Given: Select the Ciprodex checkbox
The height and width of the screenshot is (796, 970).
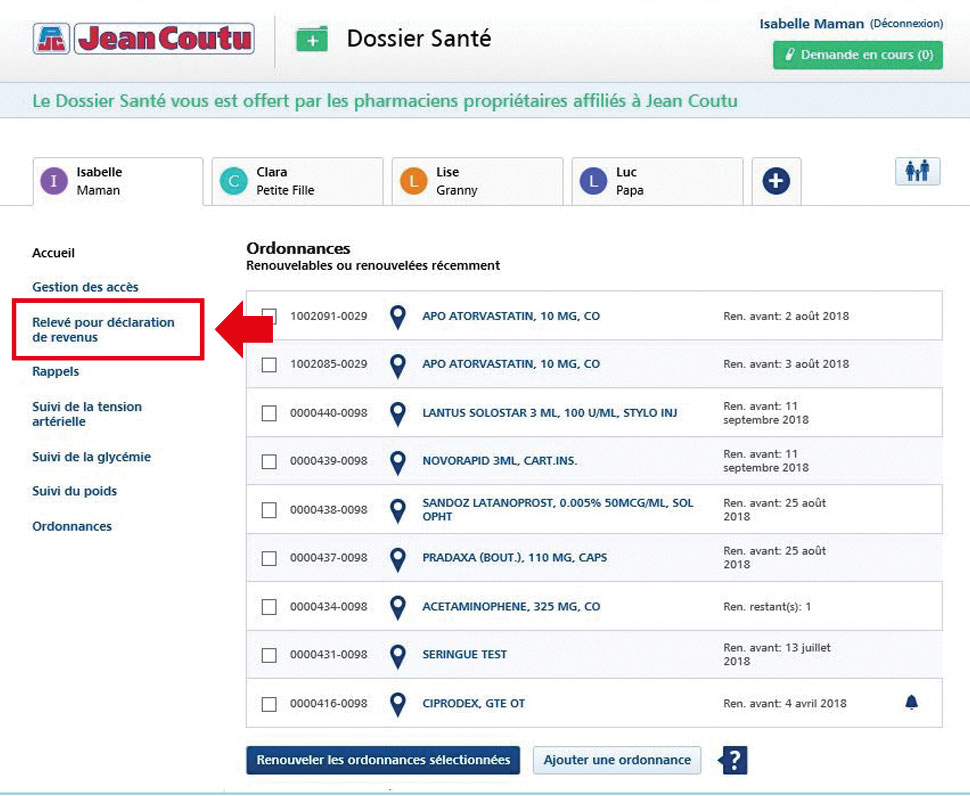Looking at the screenshot, I should 269,704.
